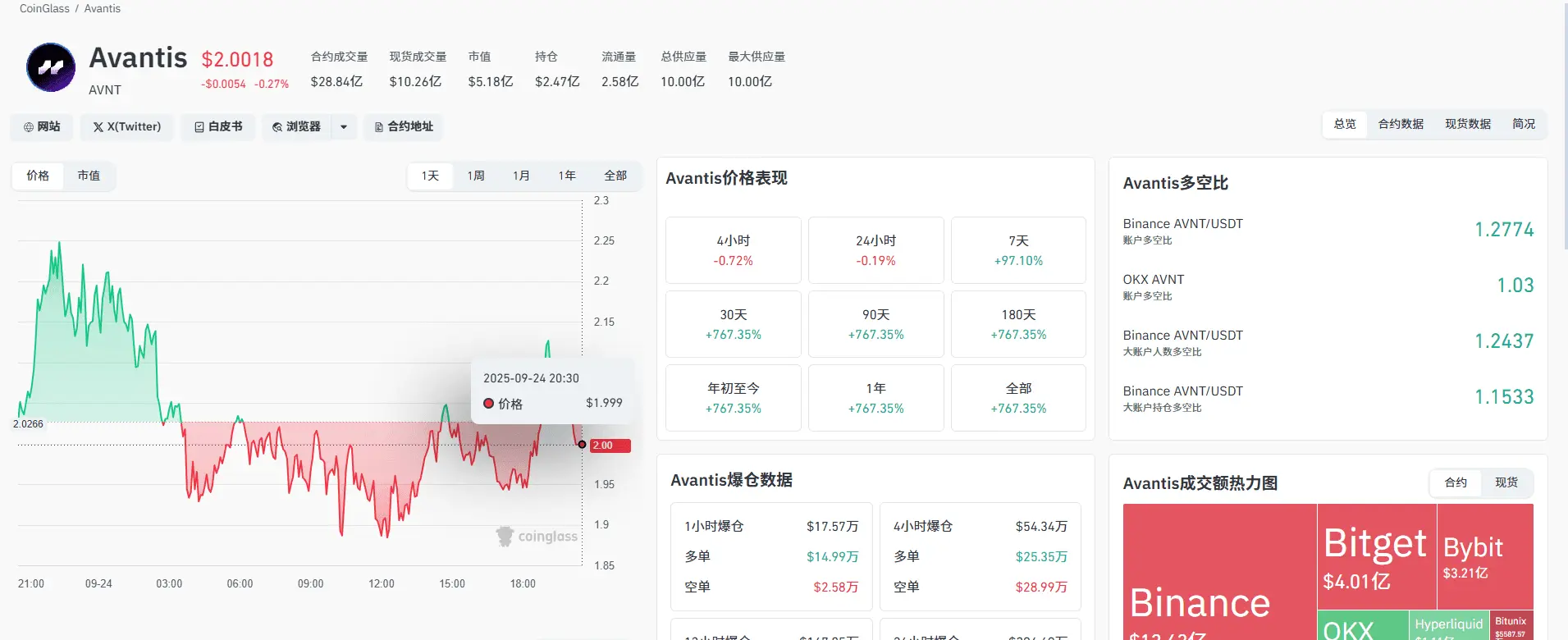Click the 1.2437 ratio value
Screen dimensions: 1568x640
[x=1504, y=341]
